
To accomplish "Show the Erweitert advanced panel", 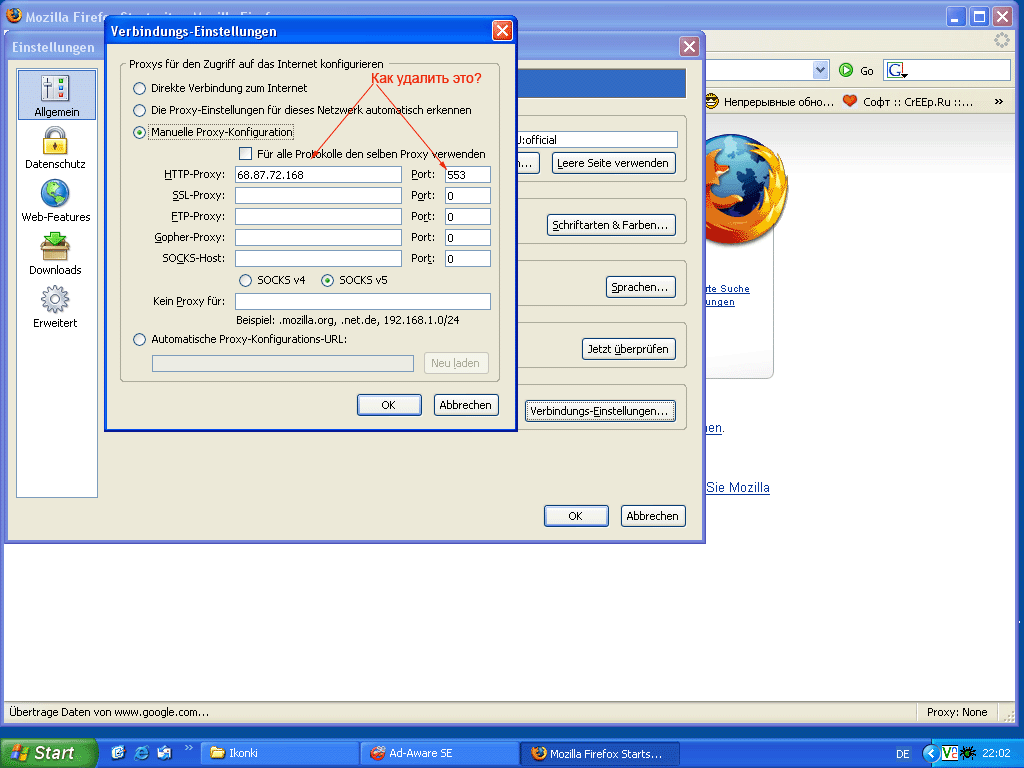I will 56,307.
